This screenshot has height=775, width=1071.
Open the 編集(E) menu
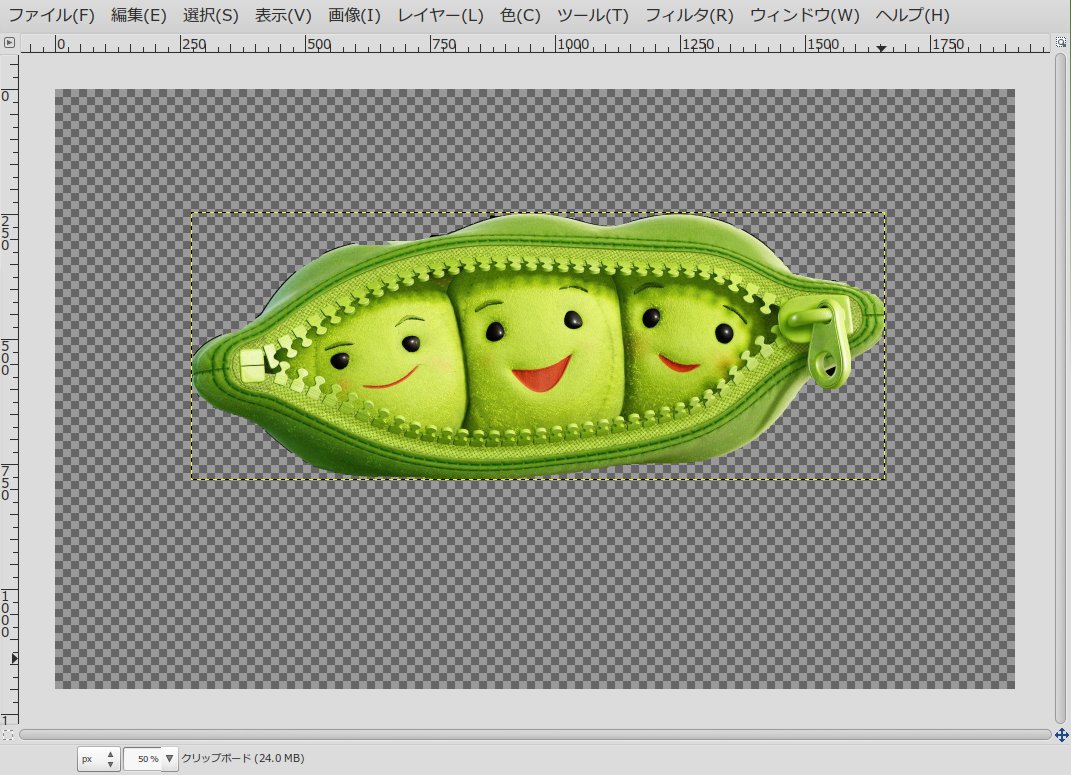coord(139,15)
